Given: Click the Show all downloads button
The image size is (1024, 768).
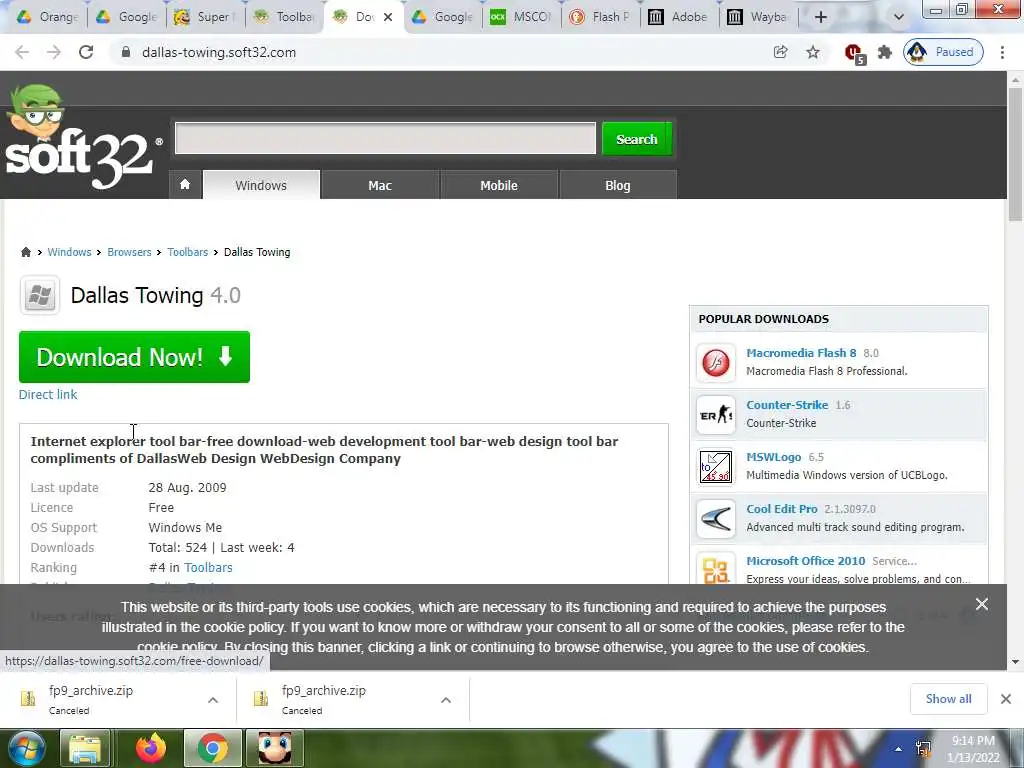Looking at the screenshot, I should [948, 699].
